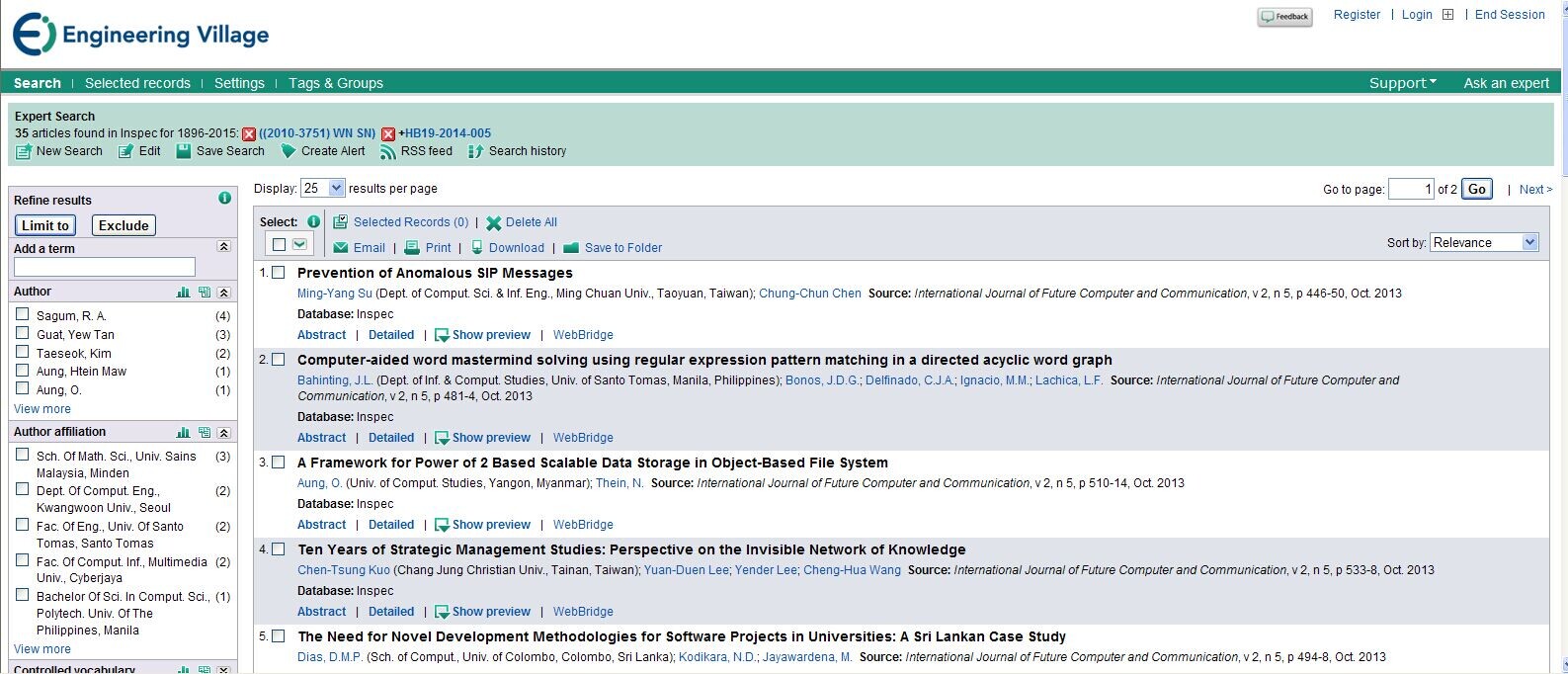Viewport: 1568px width, 674px height.
Task: Go to Next results page
Action: [1535, 190]
